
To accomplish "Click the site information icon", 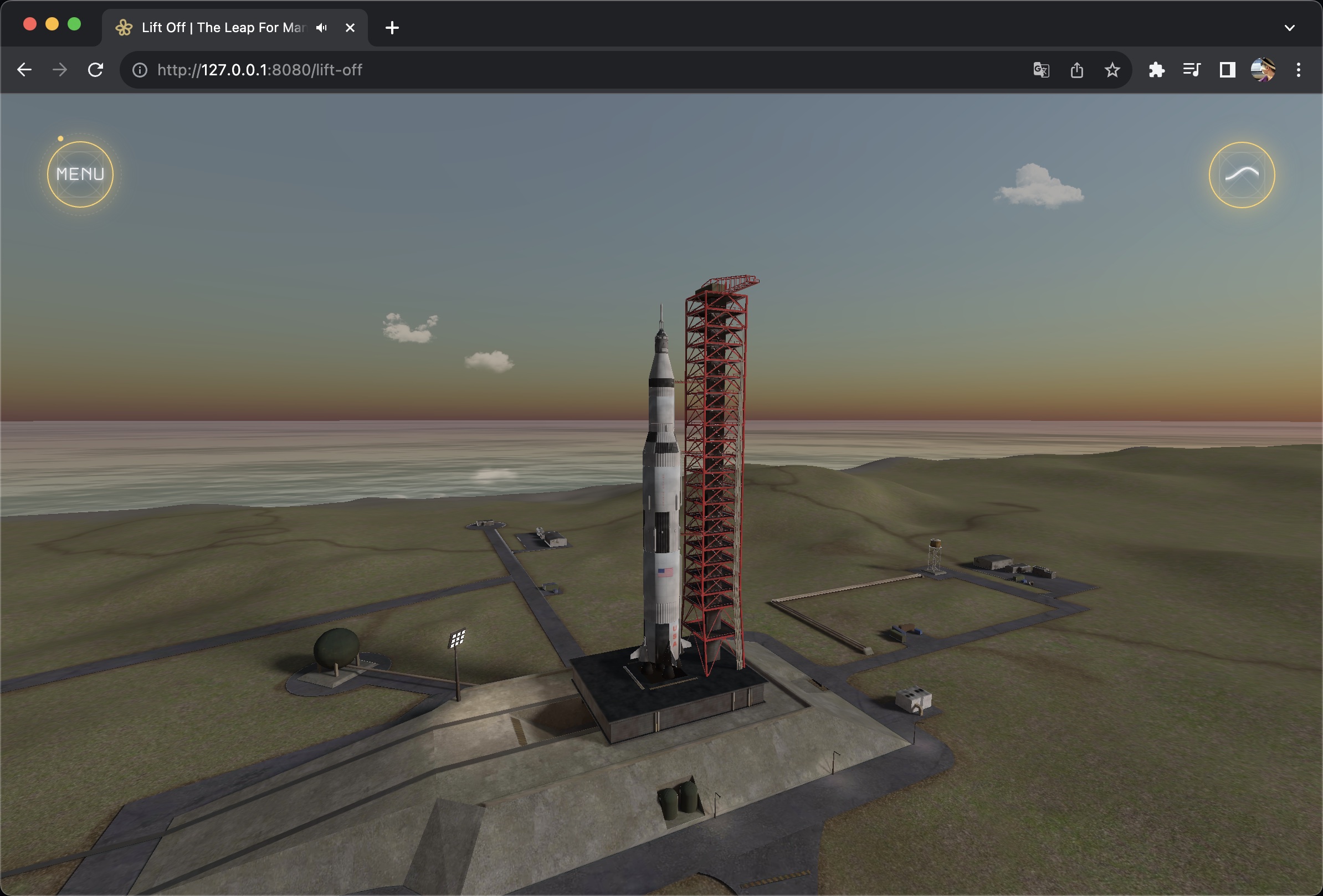I will pos(140,70).
